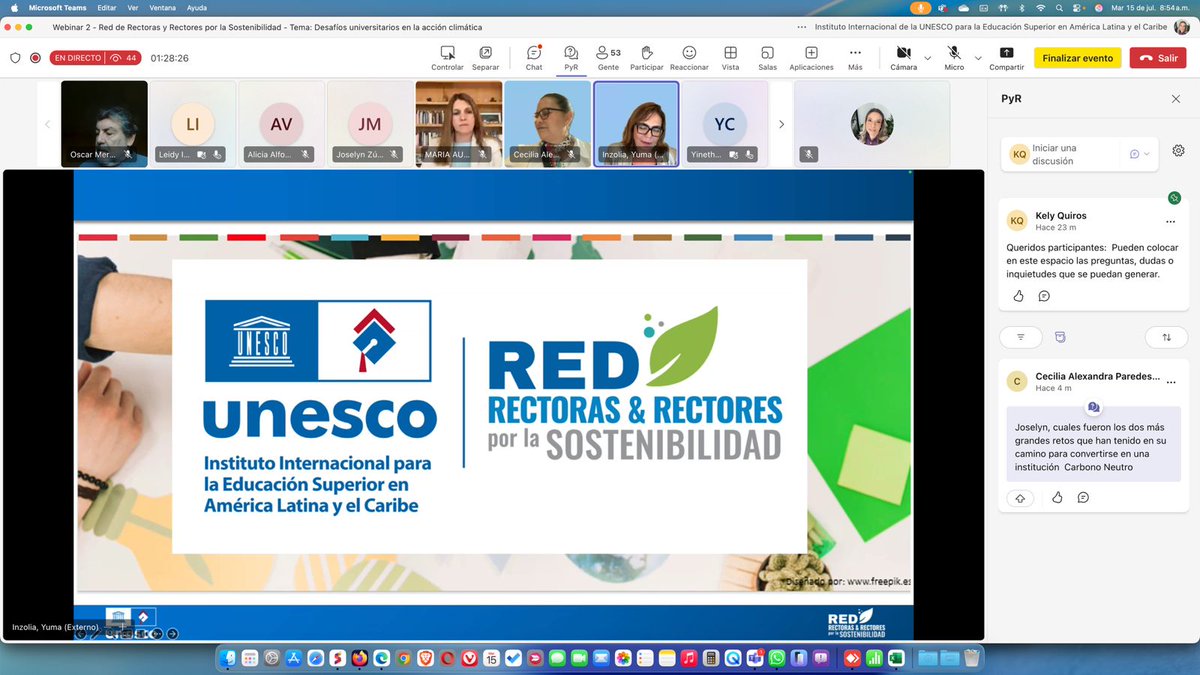
Task: Click the recording indicator icon
Action: click(35, 58)
